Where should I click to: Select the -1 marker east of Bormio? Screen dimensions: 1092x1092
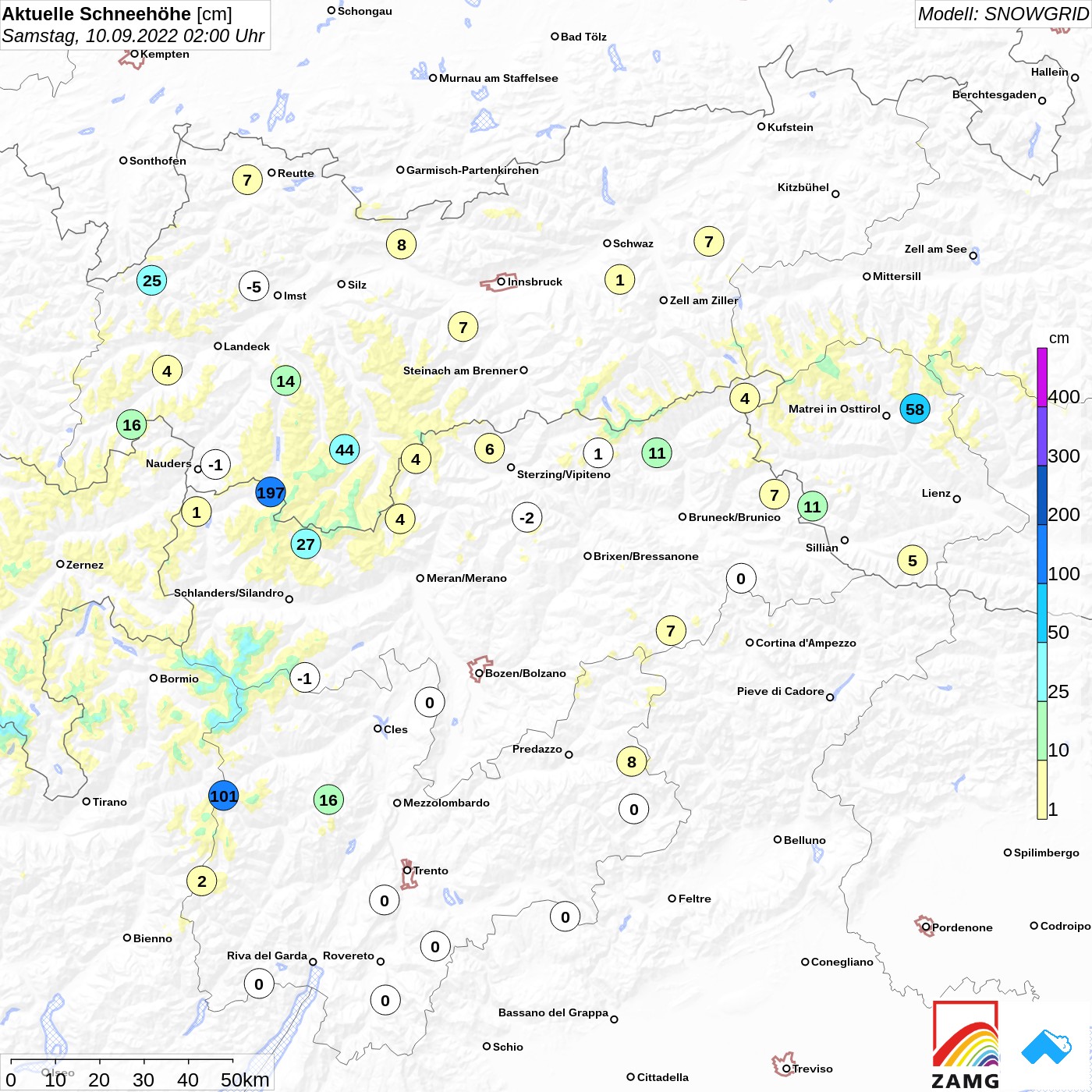pos(305,679)
